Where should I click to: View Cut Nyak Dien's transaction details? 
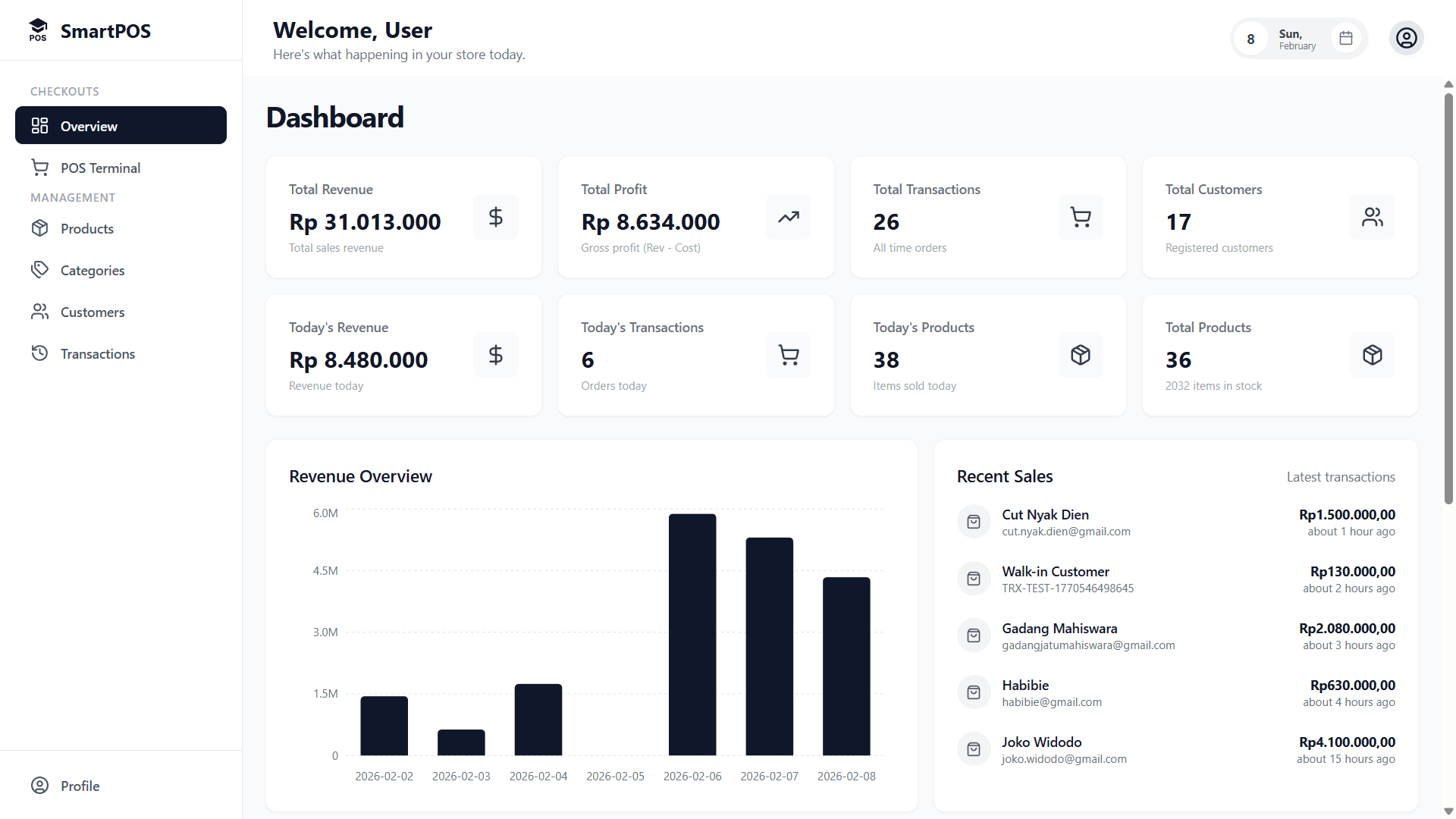pos(1175,522)
